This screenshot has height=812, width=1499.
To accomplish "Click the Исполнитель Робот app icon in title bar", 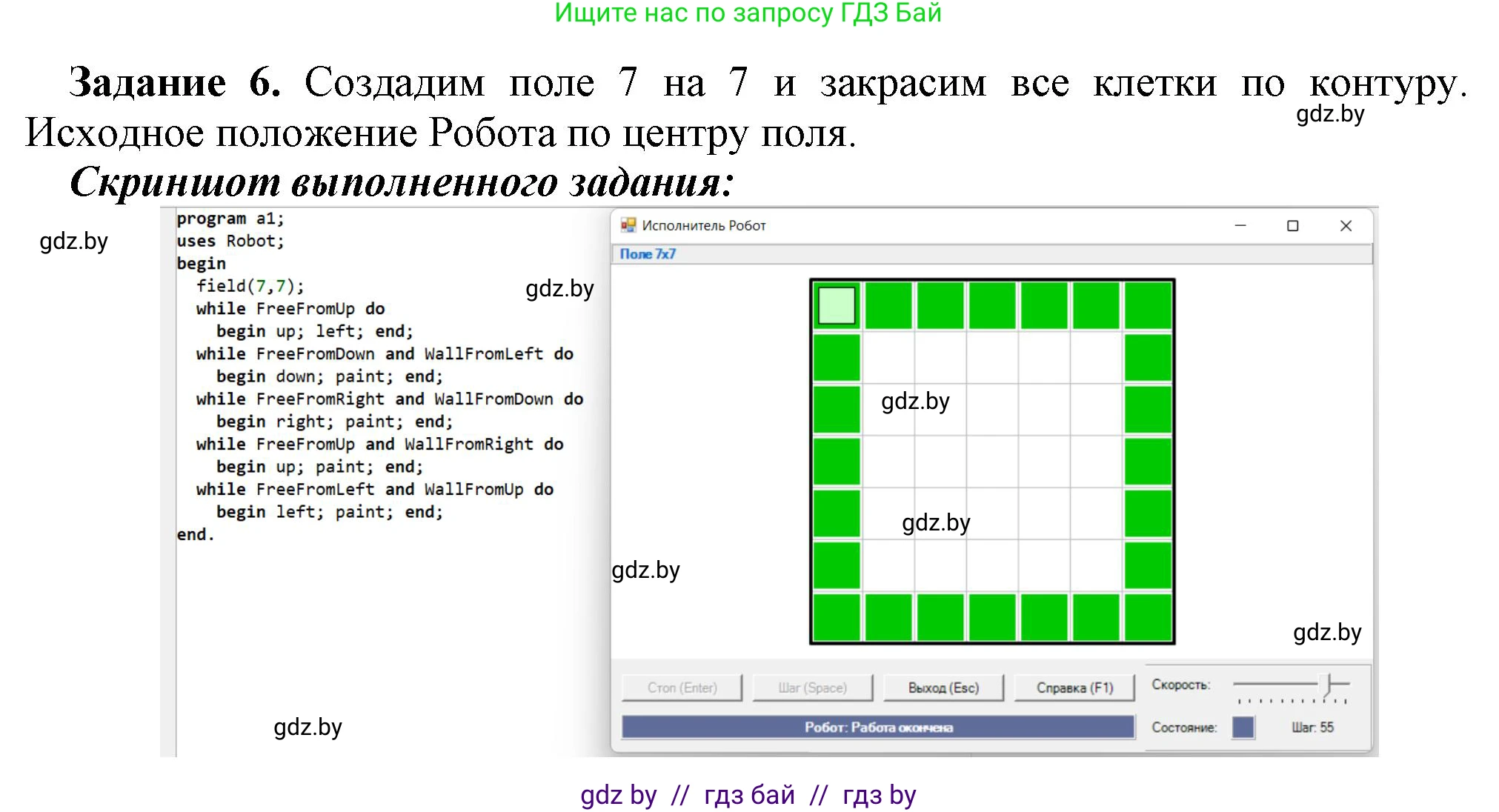I will tap(628, 225).
